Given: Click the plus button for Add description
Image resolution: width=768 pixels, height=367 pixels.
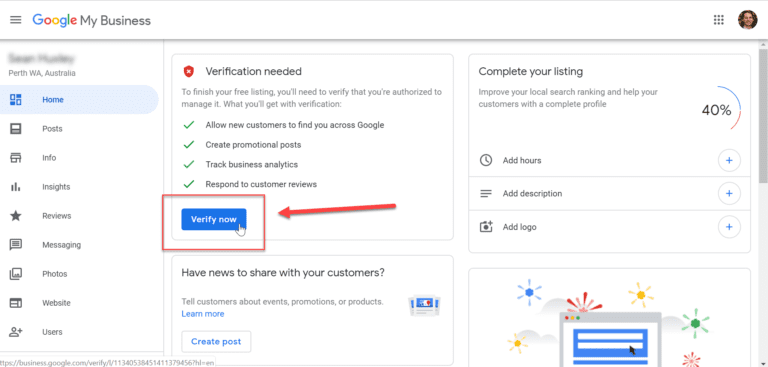Looking at the screenshot, I should (729, 194).
